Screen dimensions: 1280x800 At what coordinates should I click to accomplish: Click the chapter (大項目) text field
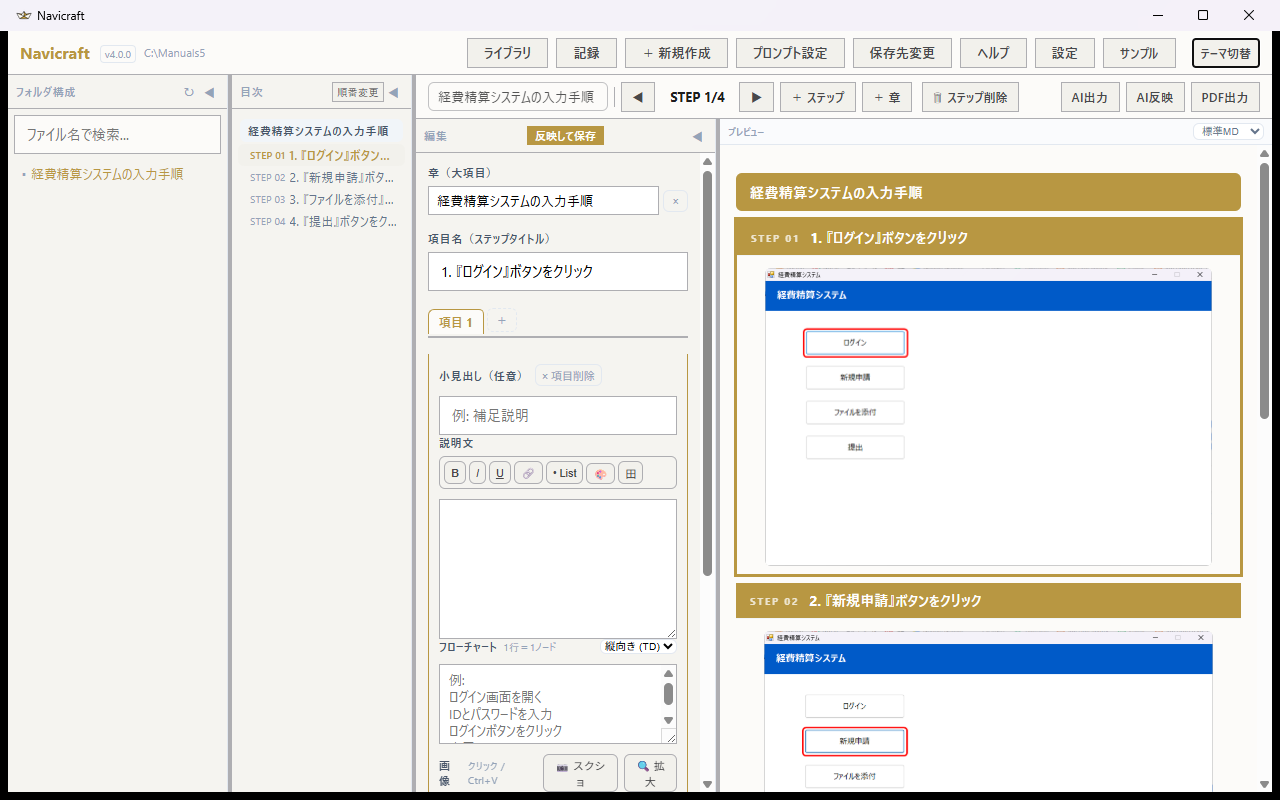(543, 200)
